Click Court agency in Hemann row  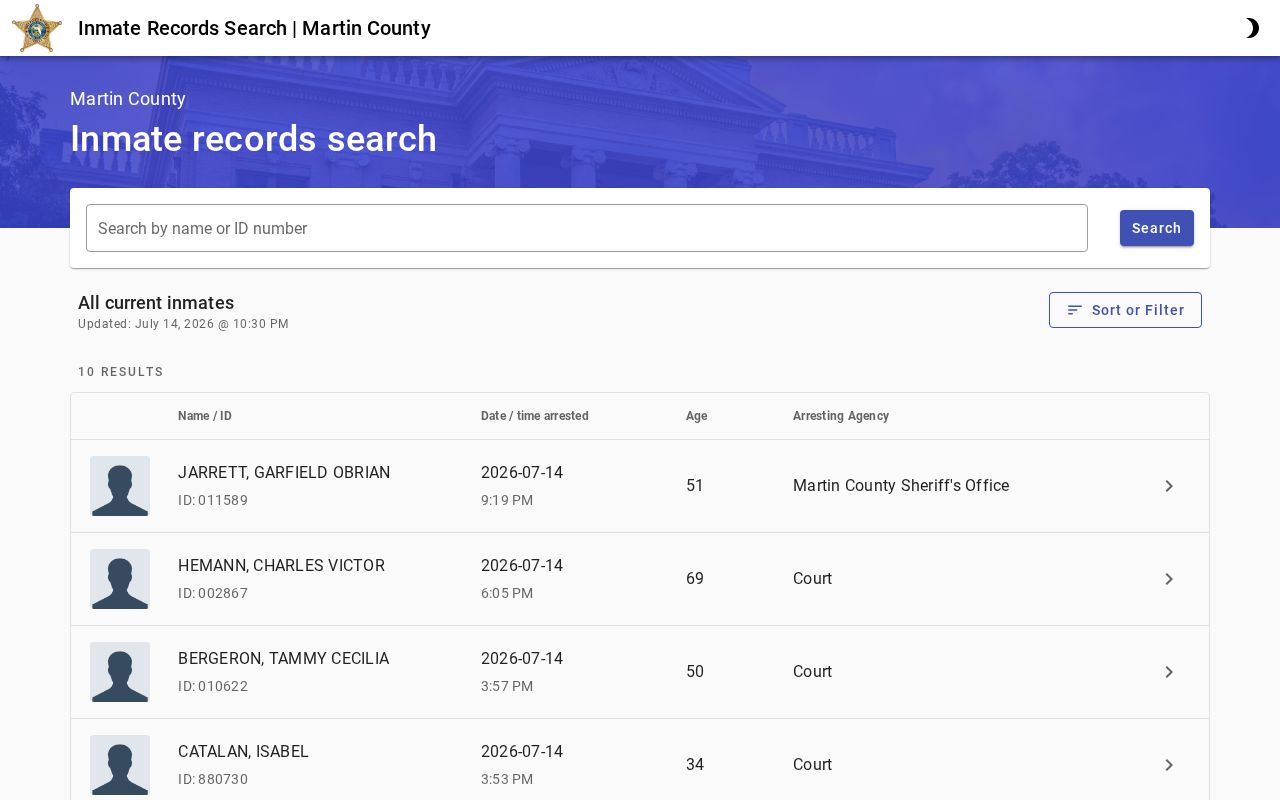click(x=812, y=579)
